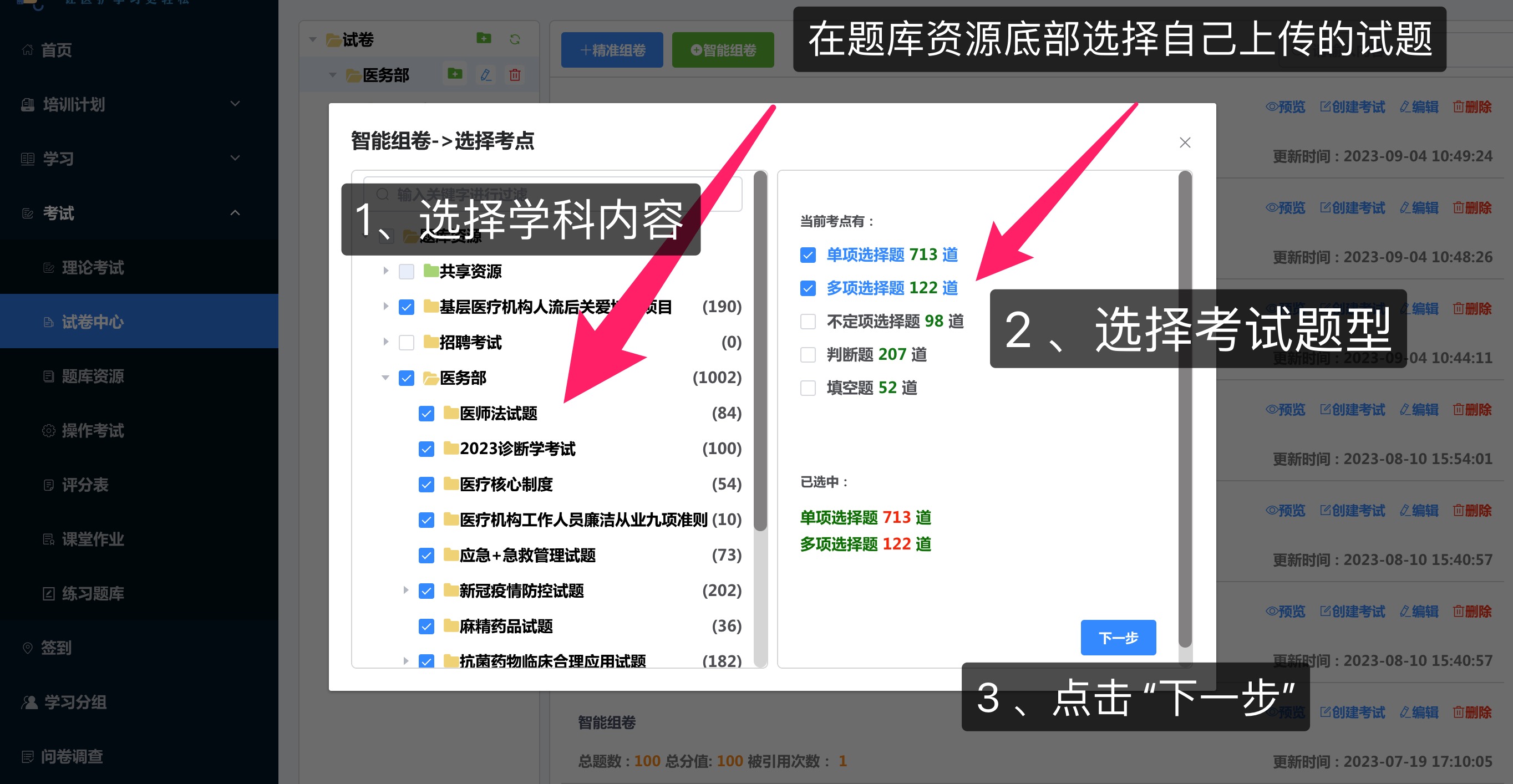Click the 学习 book icon in sidebar

tap(27, 159)
